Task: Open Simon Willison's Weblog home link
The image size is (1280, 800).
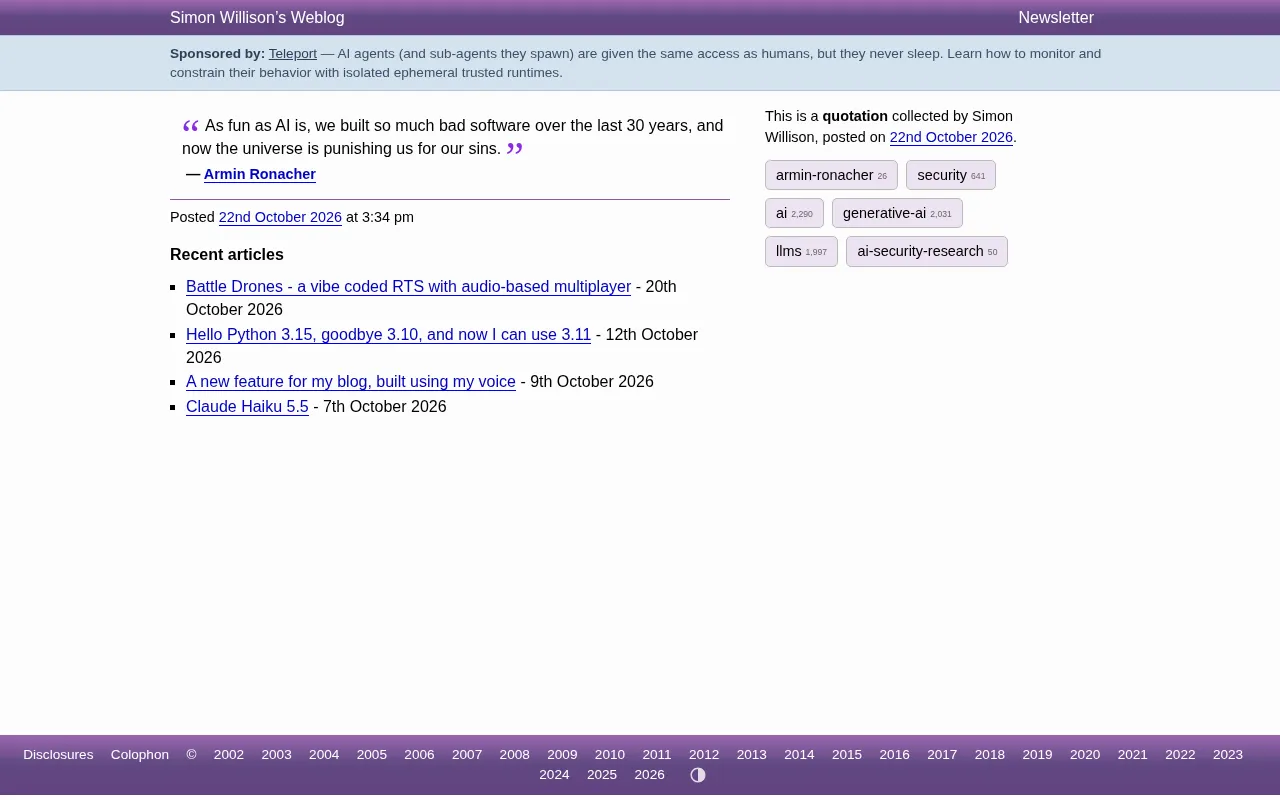Action: tap(257, 18)
